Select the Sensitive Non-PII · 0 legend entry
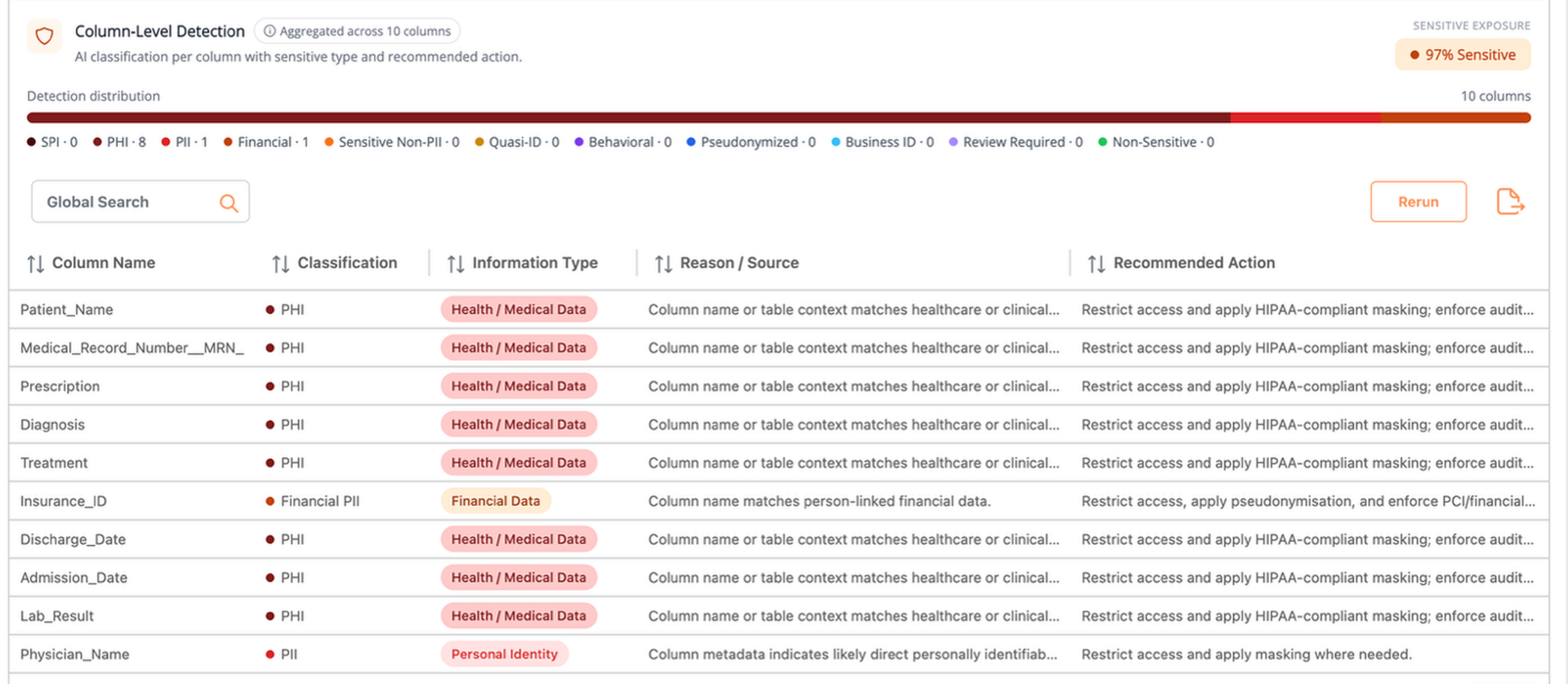Image resolution: width=1568 pixels, height=684 pixels. (392, 142)
